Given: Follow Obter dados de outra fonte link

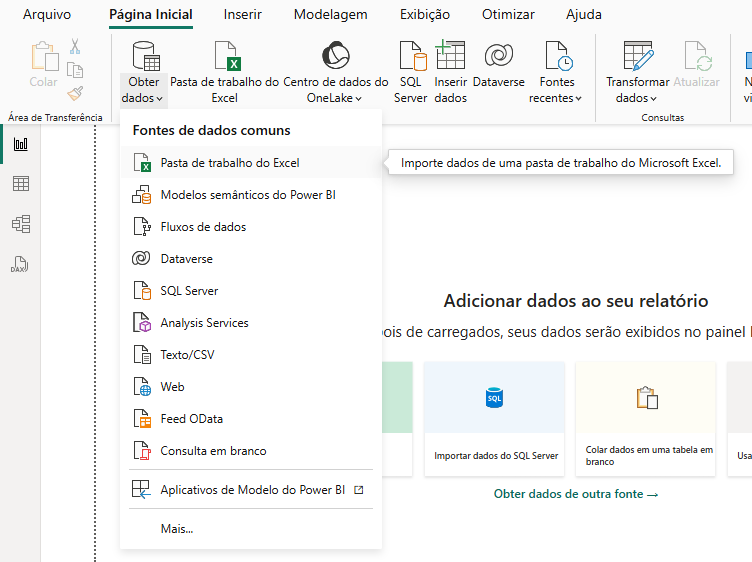Looking at the screenshot, I should tap(576, 494).
